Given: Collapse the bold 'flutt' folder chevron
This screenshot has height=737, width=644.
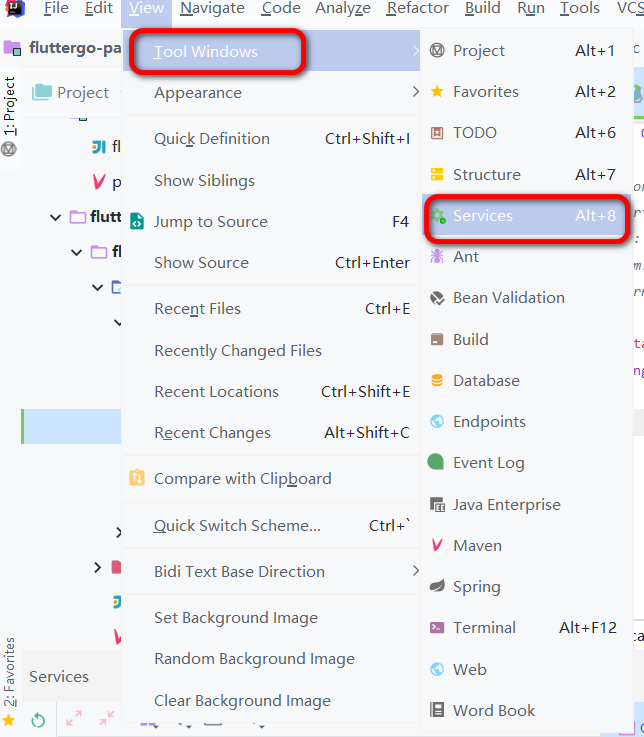Looking at the screenshot, I should point(55,217).
